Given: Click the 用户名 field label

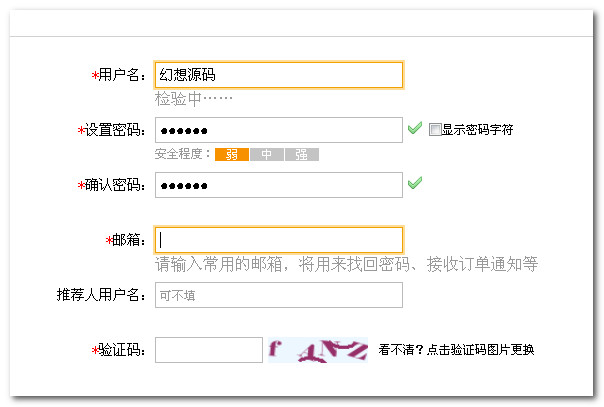Looking at the screenshot, I should (122, 75).
